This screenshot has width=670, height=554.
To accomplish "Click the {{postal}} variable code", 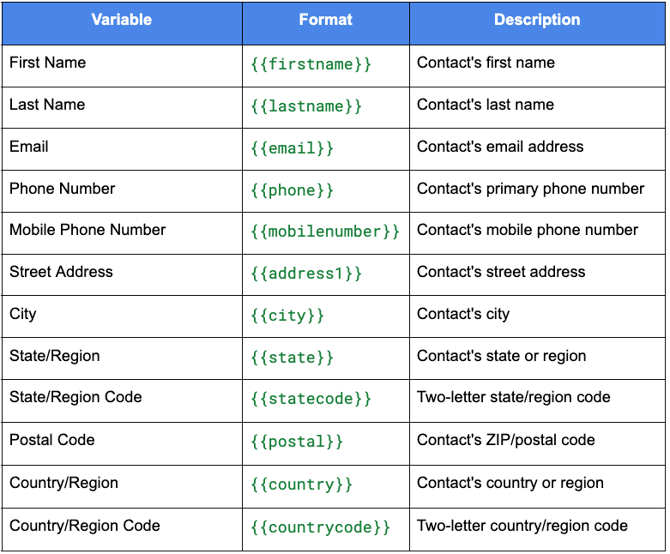I will [297, 442].
